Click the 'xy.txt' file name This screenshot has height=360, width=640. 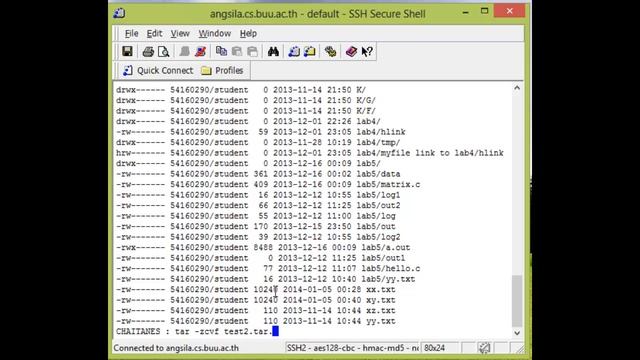point(380,300)
